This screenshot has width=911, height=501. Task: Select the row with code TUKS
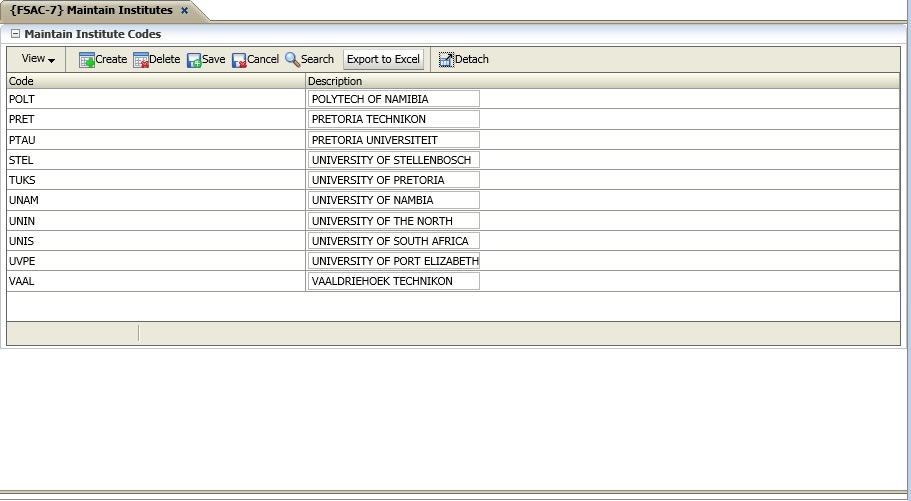coord(155,180)
